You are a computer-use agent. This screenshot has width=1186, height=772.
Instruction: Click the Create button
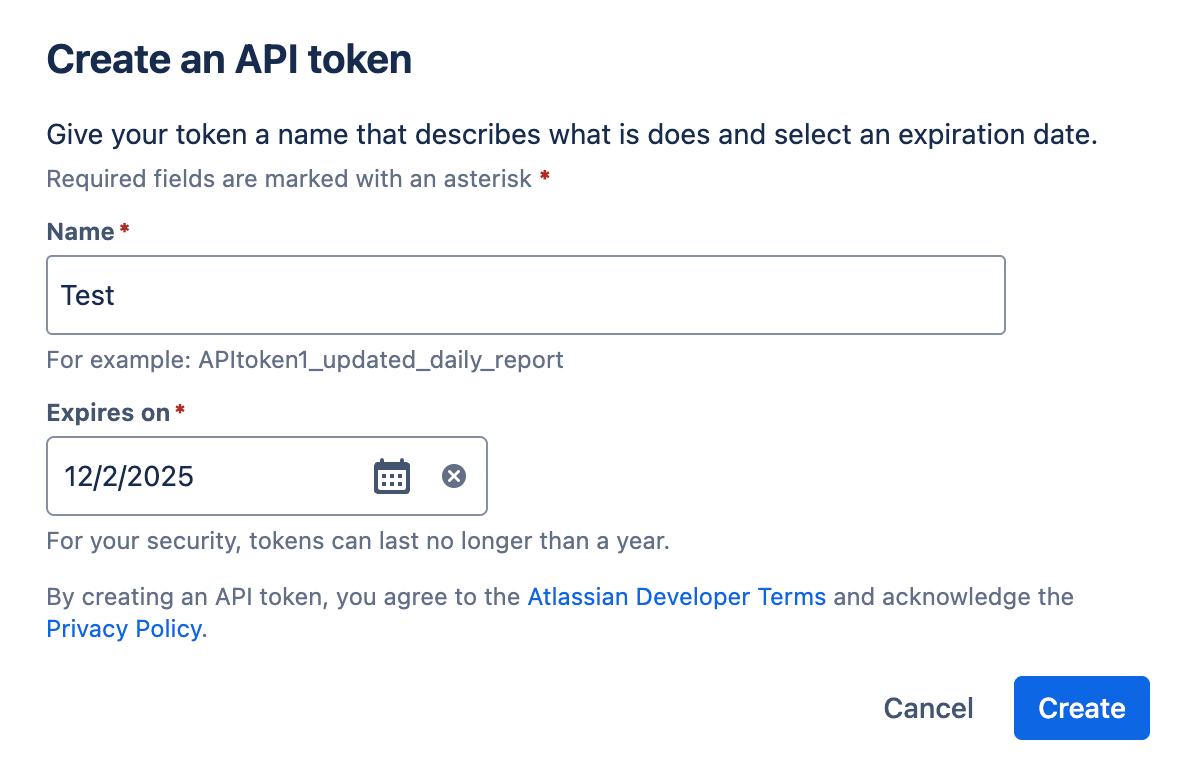coord(1081,708)
